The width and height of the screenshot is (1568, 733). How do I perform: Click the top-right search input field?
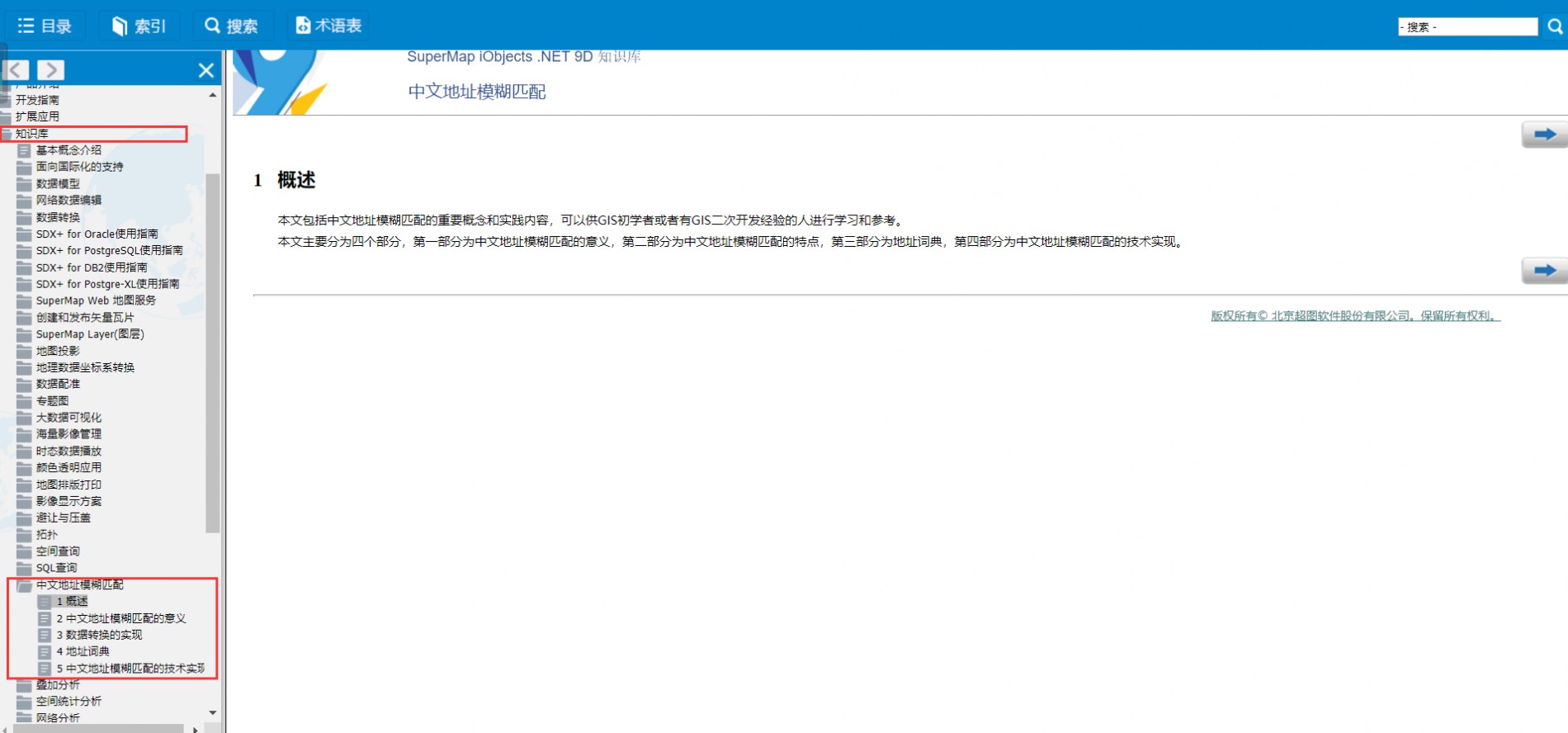(1467, 27)
